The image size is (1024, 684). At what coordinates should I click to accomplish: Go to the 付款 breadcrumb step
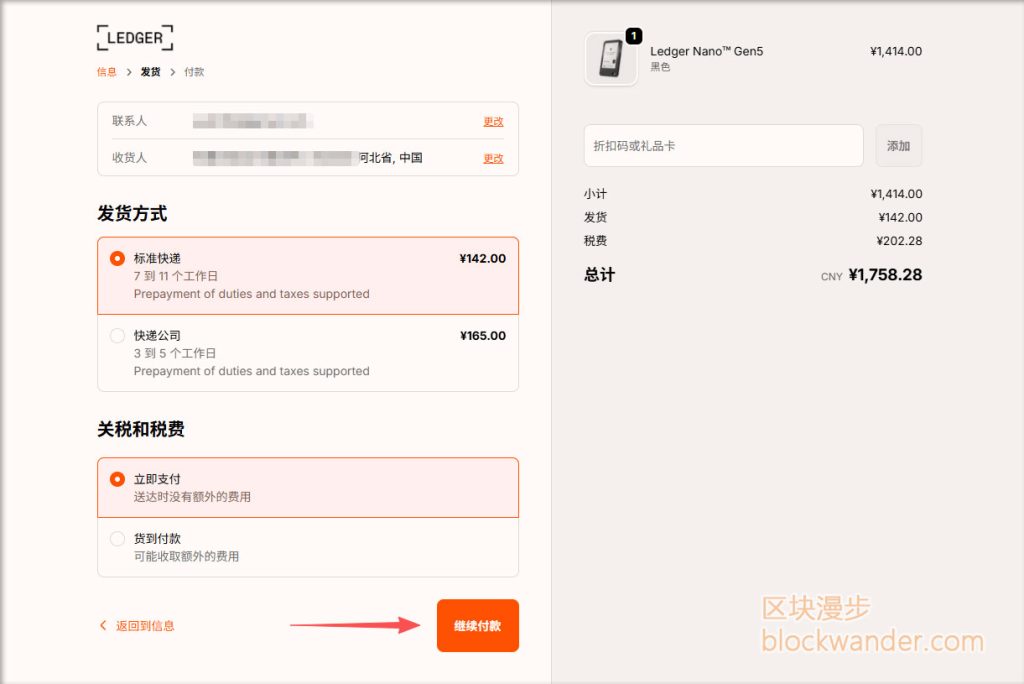(194, 72)
